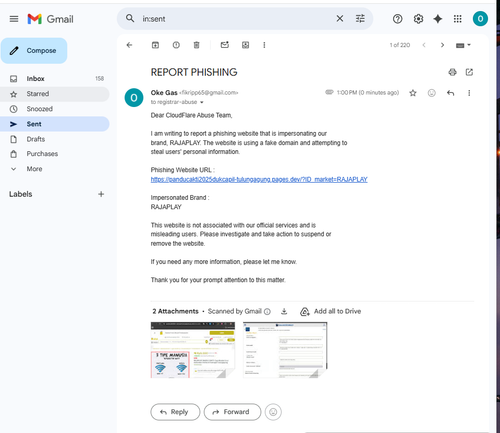500x433 pixels.
Task: Report spam icon in toolbar
Action: (x=176, y=45)
